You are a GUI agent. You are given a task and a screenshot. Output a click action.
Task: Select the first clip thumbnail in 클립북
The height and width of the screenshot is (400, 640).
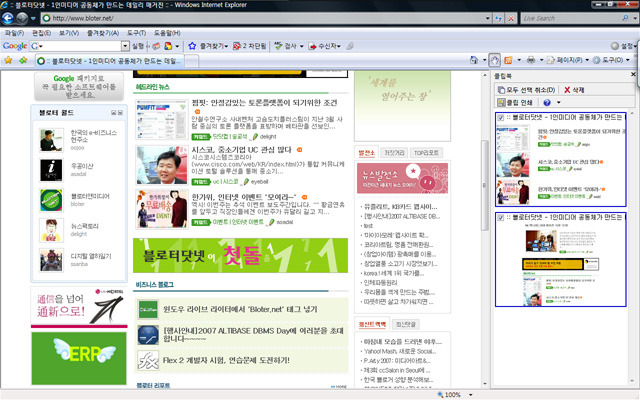(560, 159)
